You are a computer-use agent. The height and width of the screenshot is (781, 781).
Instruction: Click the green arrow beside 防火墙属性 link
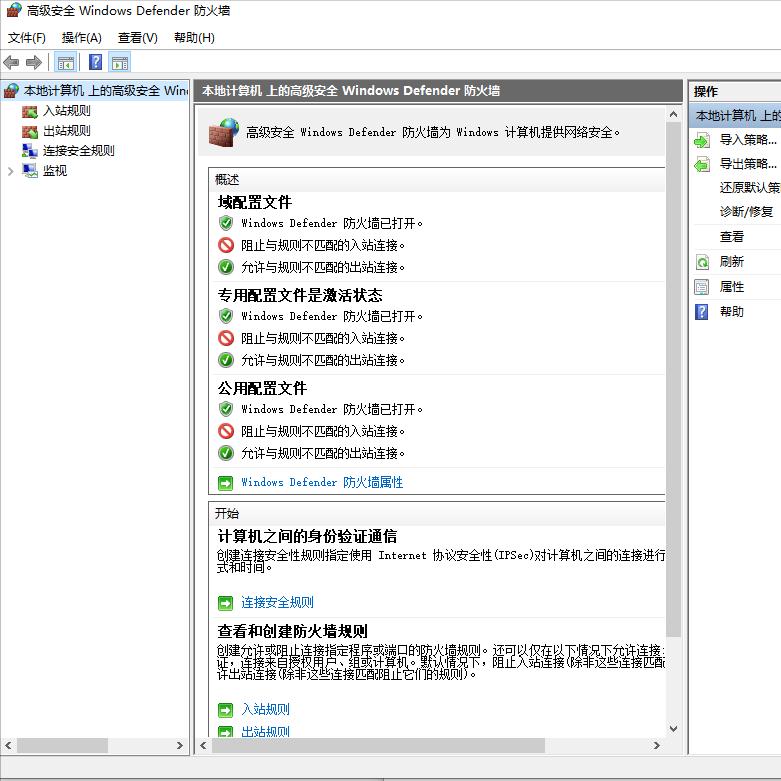coord(226,483)
